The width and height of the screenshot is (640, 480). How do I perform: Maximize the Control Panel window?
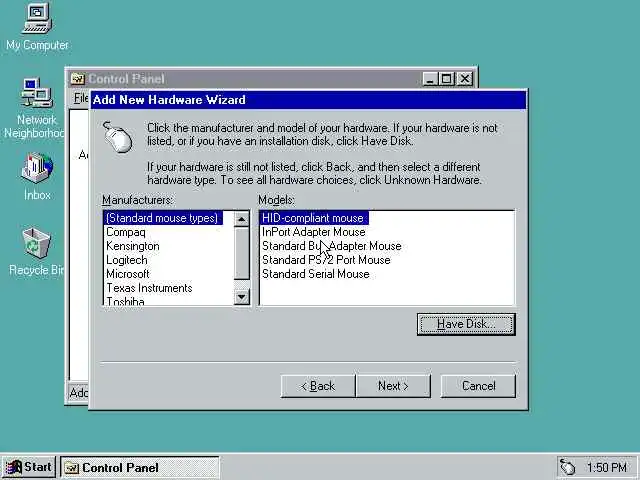446,78
